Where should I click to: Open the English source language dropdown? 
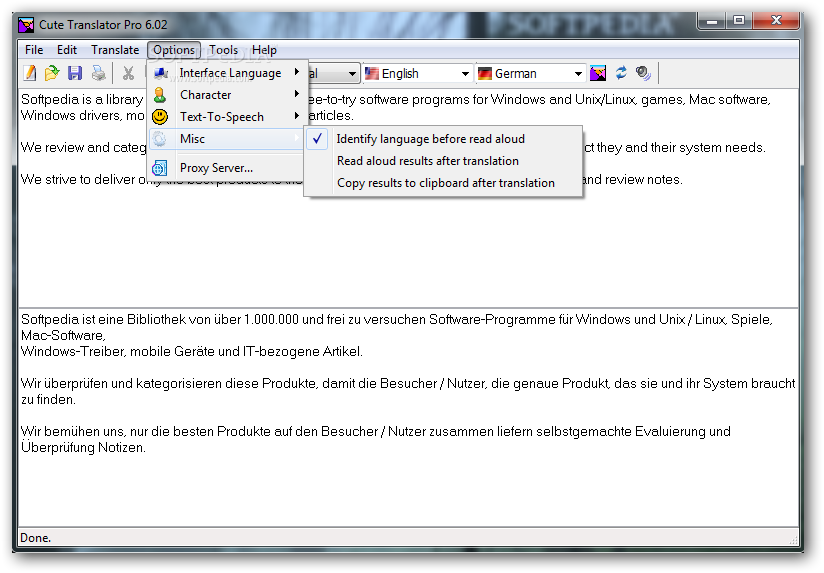coord(418,74)
